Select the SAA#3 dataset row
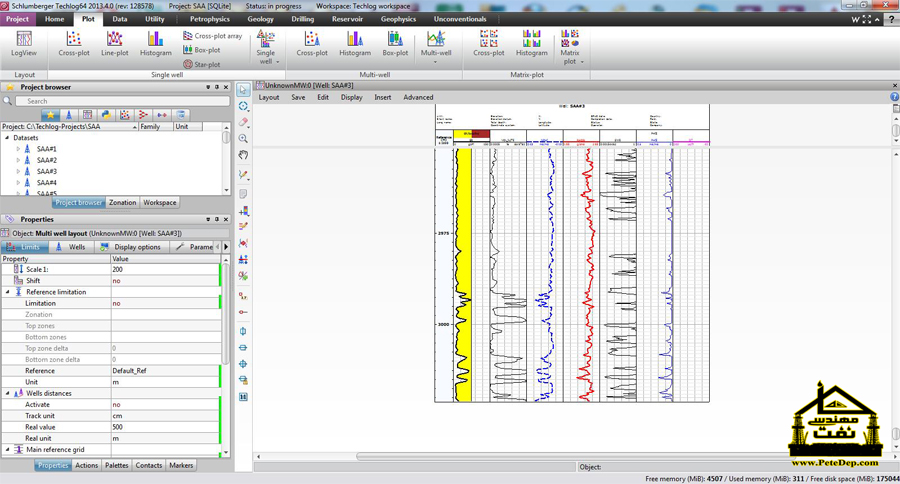The width and height of the screenshot is (900, 484). pos(46,171)
